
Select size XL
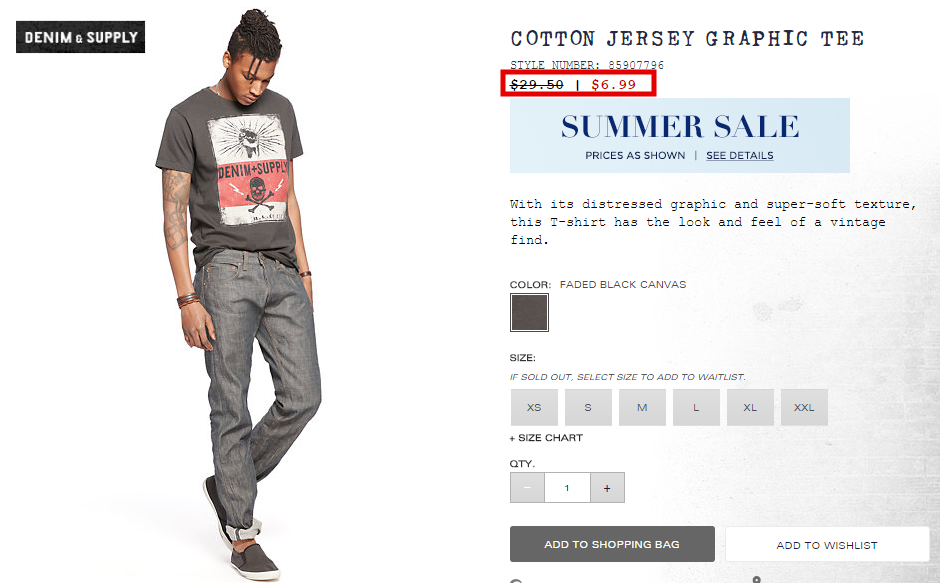tap(750, 407)
